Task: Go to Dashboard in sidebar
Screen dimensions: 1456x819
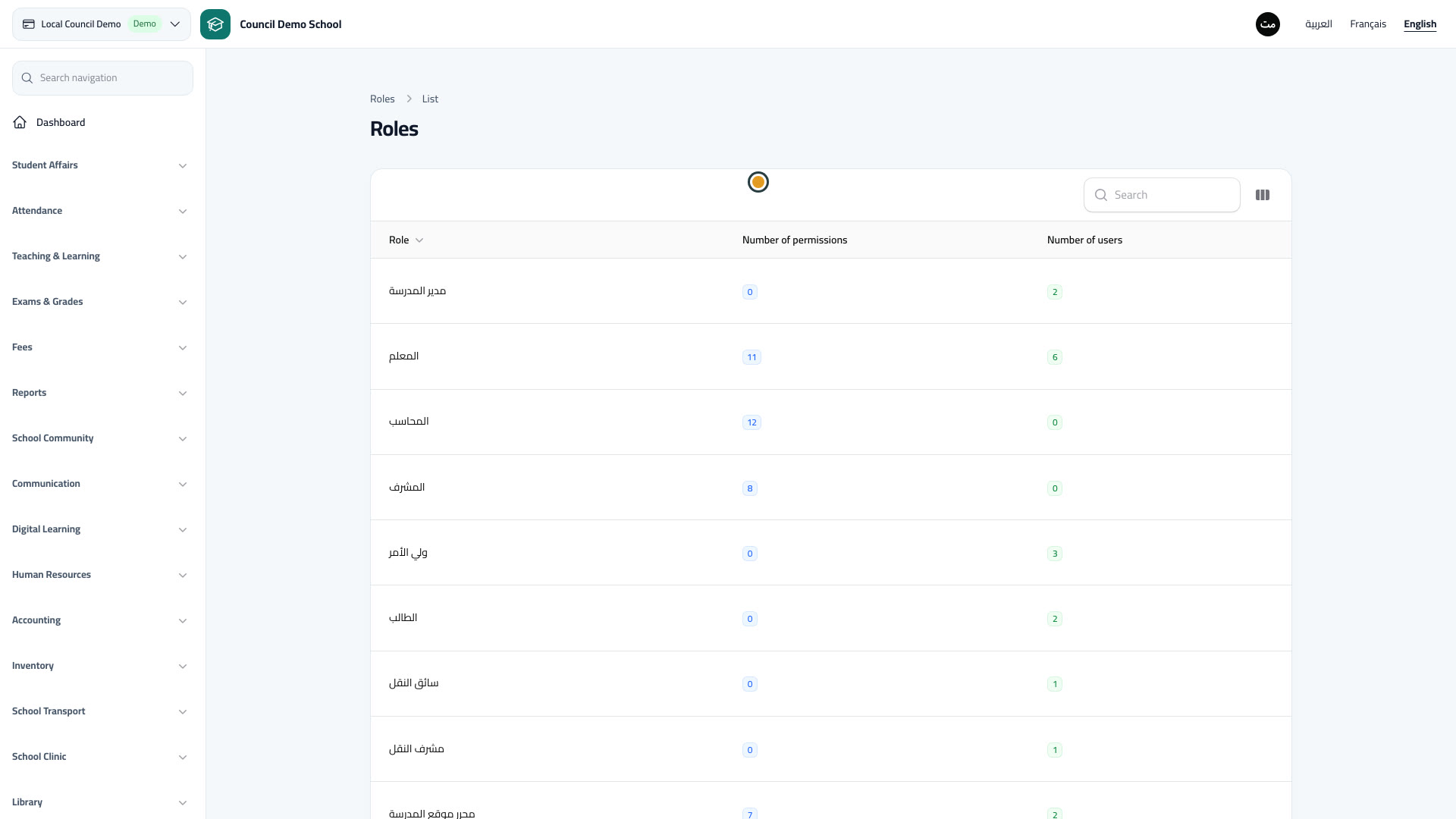Action: [102, 122]
